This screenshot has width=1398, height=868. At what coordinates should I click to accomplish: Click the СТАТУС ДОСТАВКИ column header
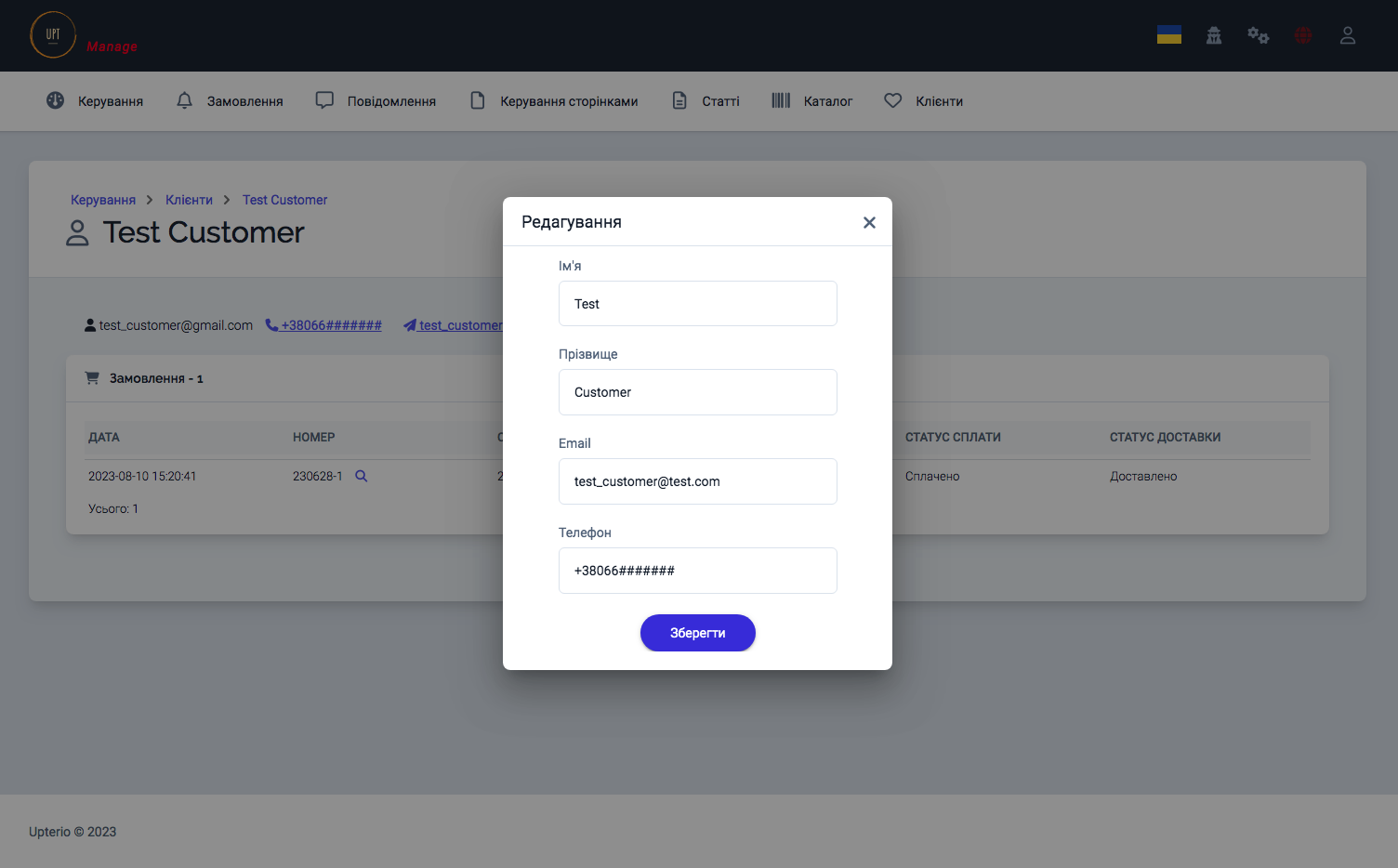point(1166,437)
